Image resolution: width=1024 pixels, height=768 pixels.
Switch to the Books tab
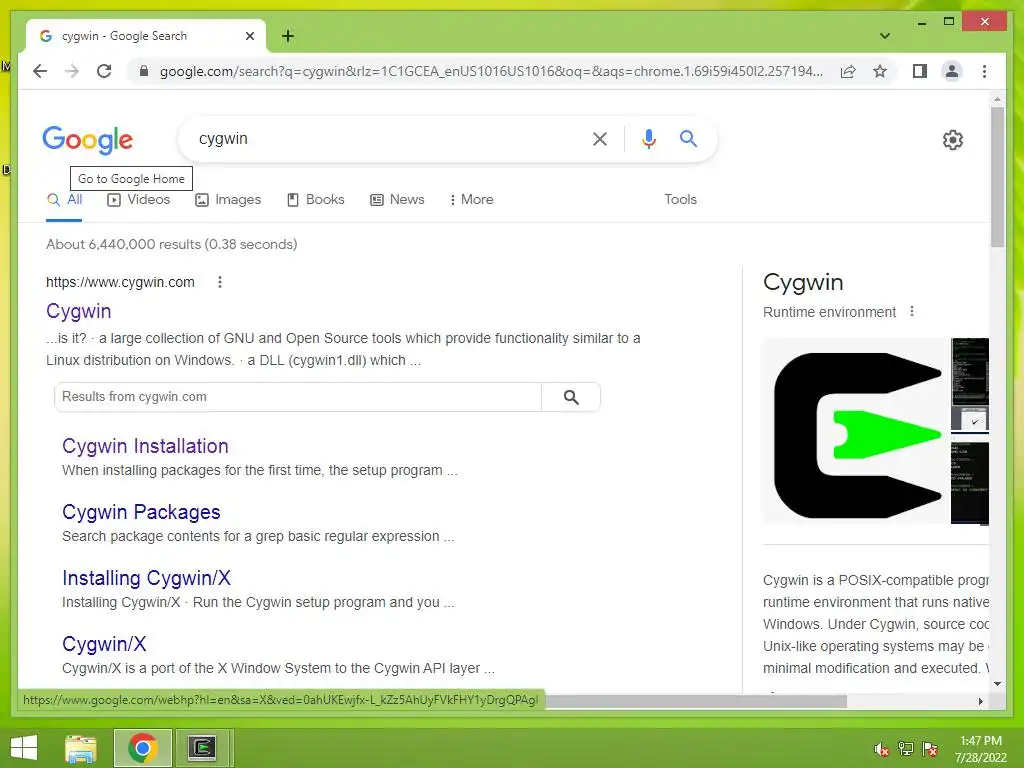[315, 200]
